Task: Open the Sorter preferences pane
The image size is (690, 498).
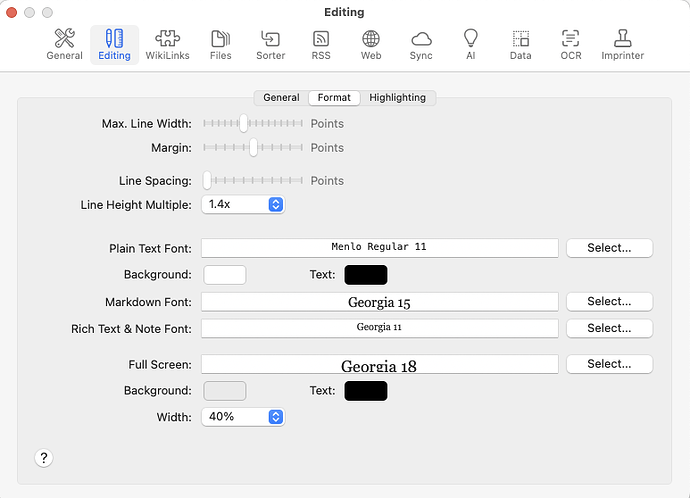Action: 270,44
